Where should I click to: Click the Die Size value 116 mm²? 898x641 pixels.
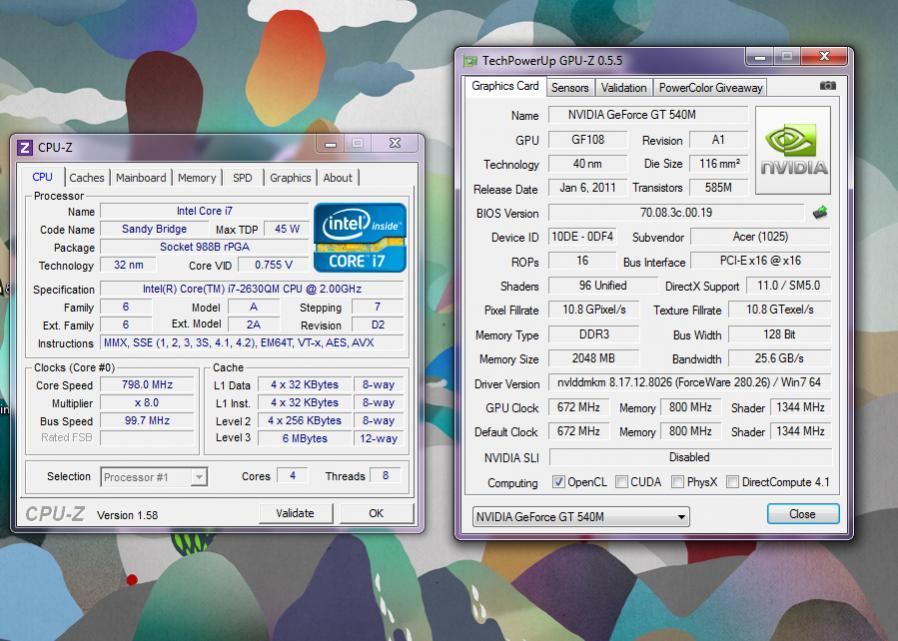[x=718, y=163]
